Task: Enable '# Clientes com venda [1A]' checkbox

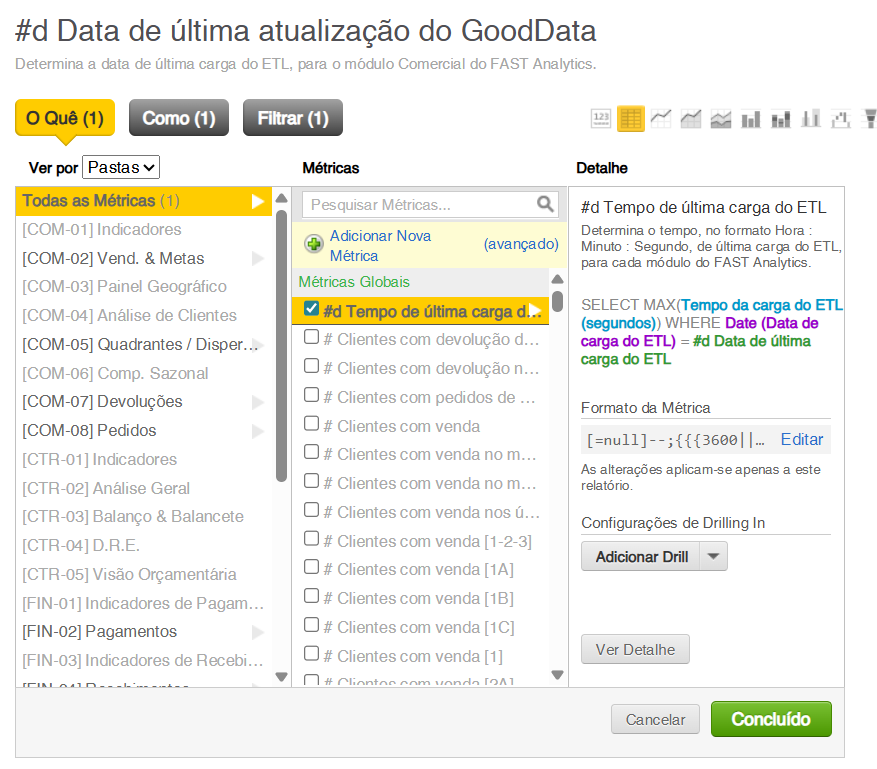Action: [311, 568]
